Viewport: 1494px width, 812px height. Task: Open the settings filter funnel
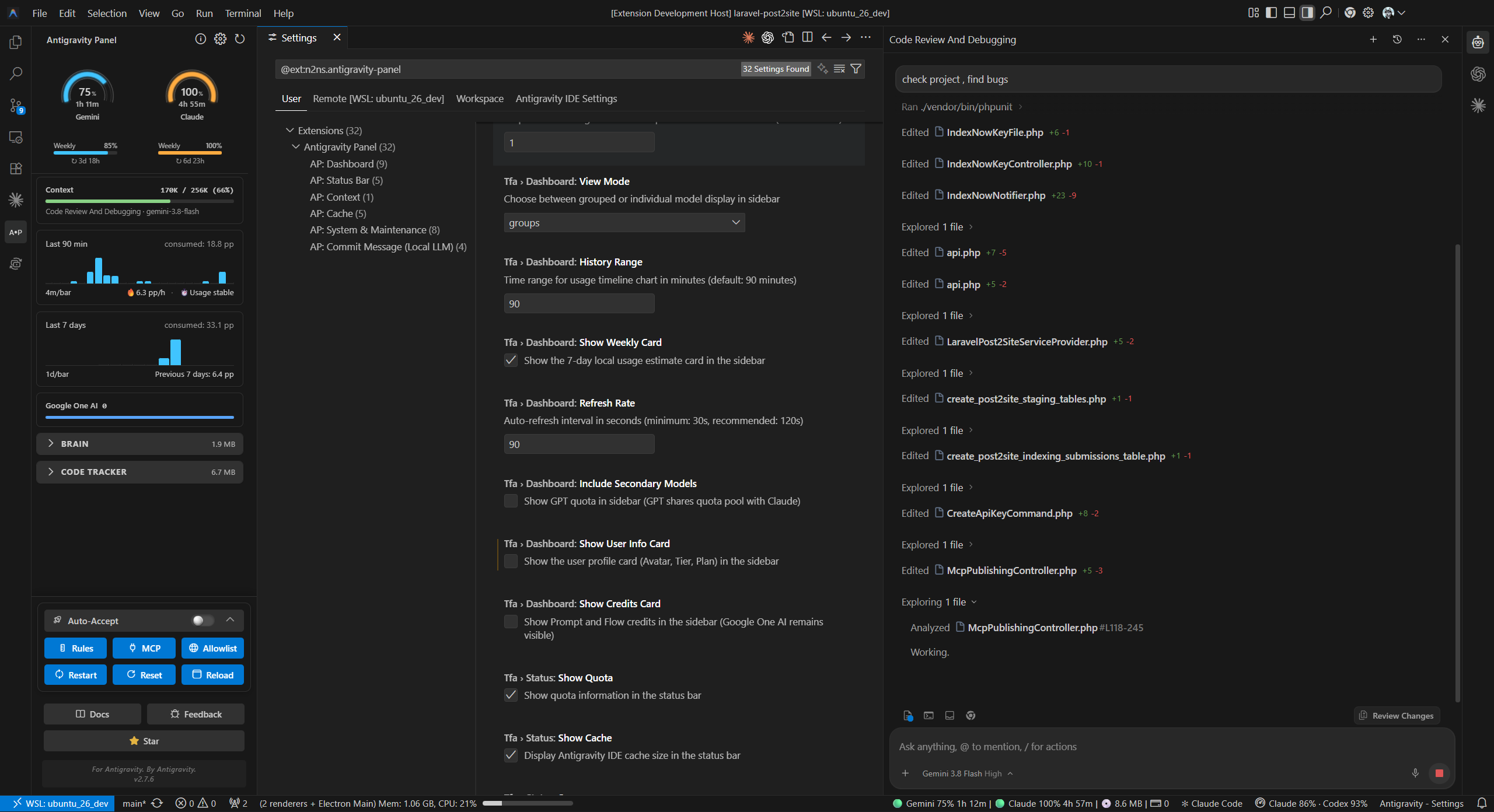tap(856, 69)
